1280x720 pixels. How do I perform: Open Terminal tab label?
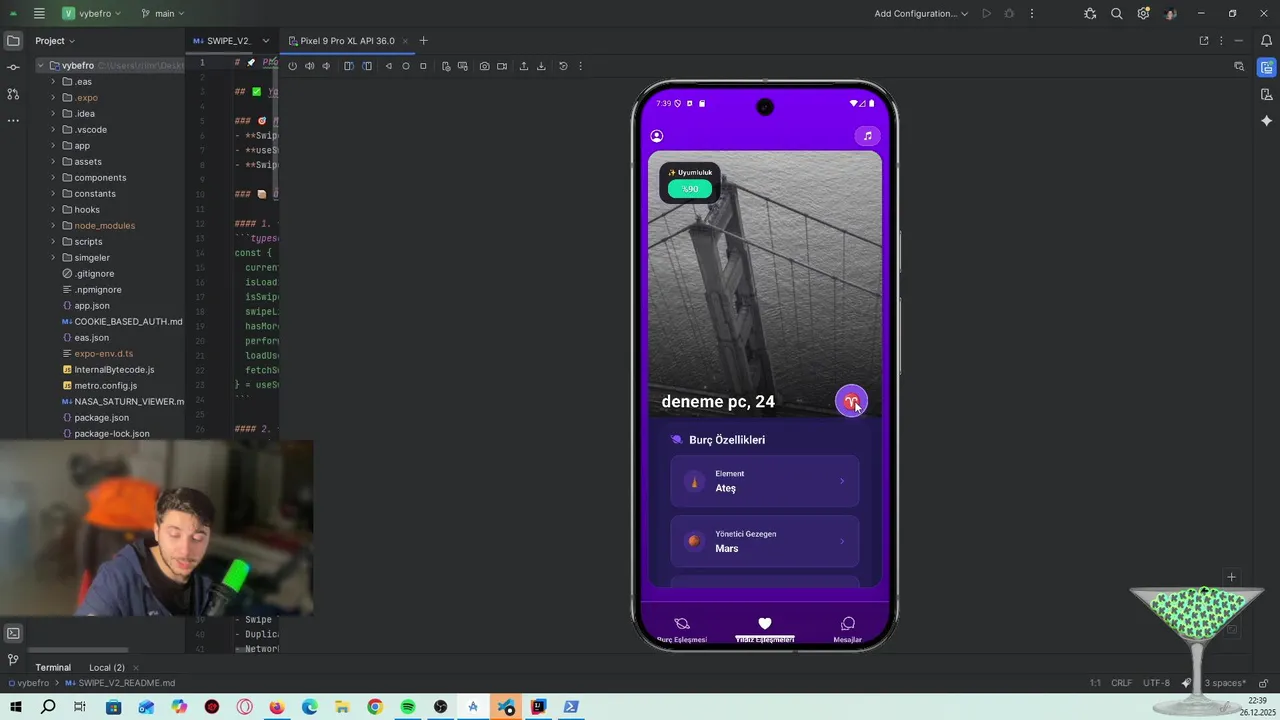(x=53, y=667)
